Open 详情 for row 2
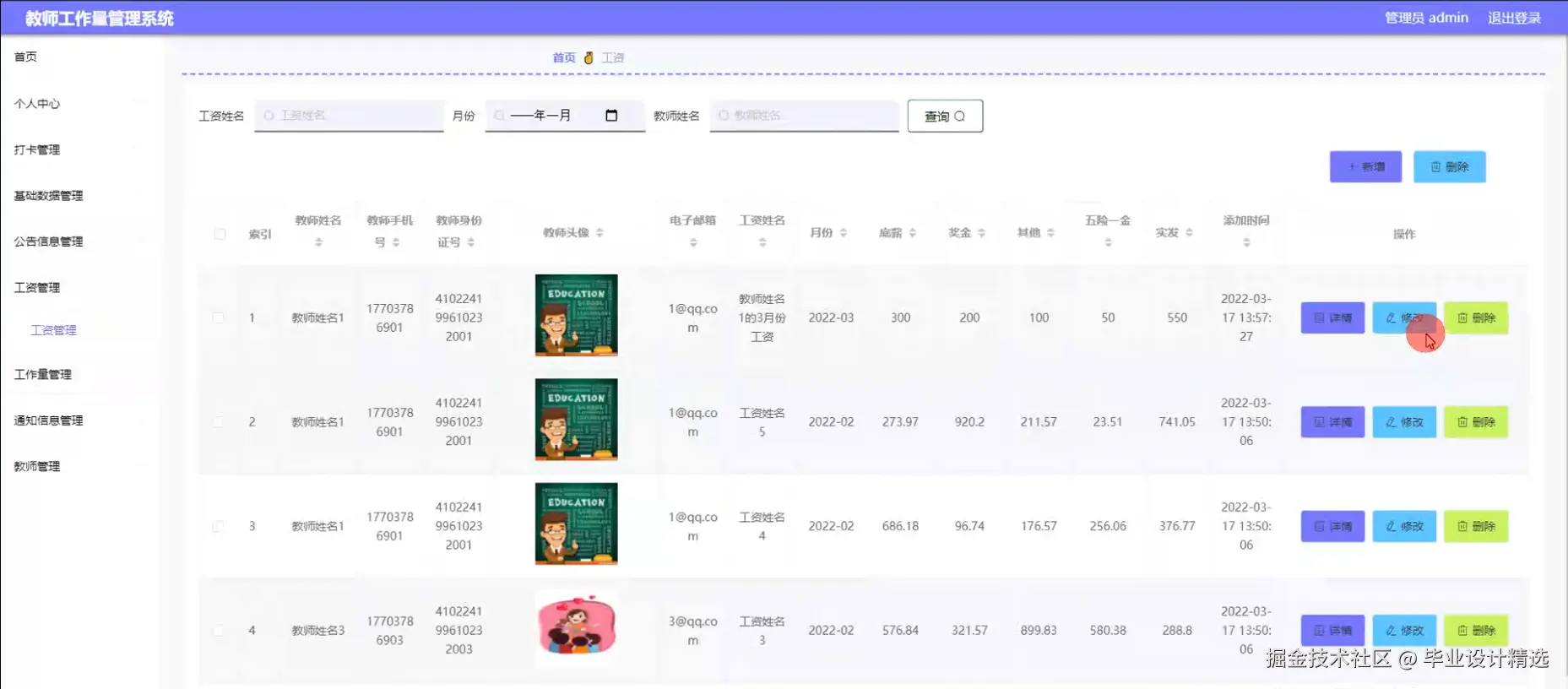The height and width of the screenshot is (689, 1568). [1332, 421]
